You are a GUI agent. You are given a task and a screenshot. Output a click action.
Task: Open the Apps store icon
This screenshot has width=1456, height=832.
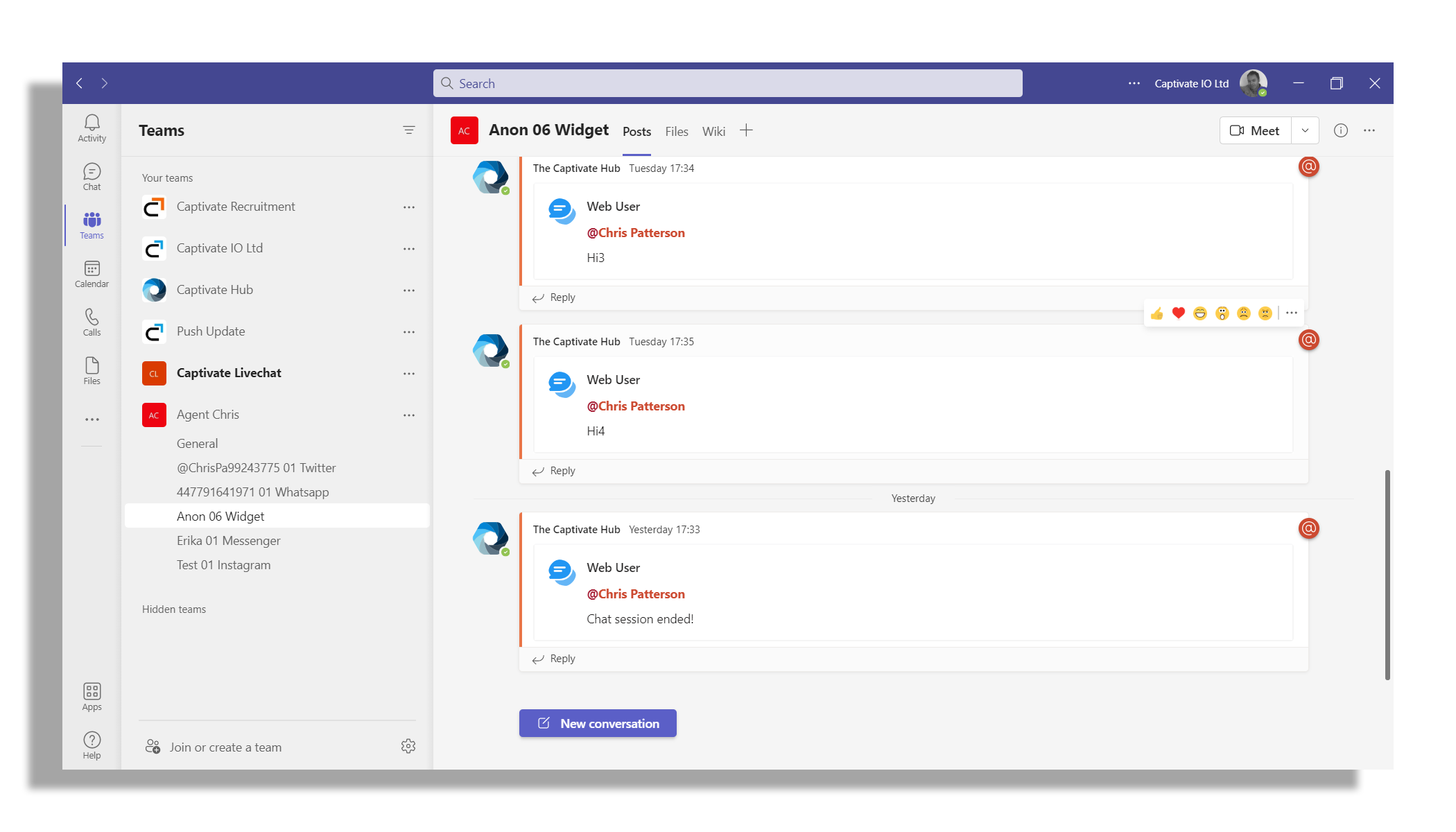(x=92, y=697)
